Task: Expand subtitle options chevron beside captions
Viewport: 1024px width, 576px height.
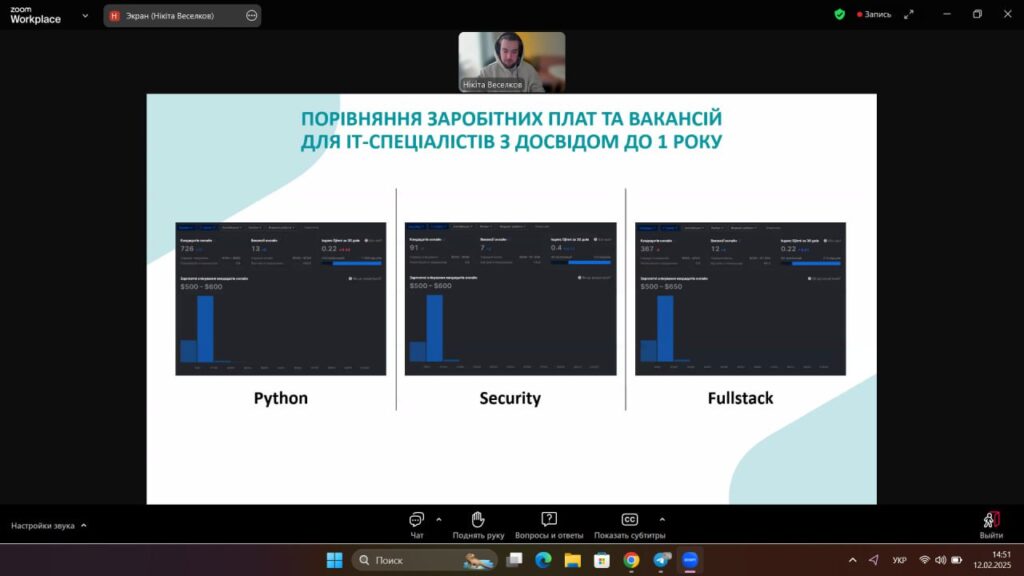Action: [x=661, y=519]
